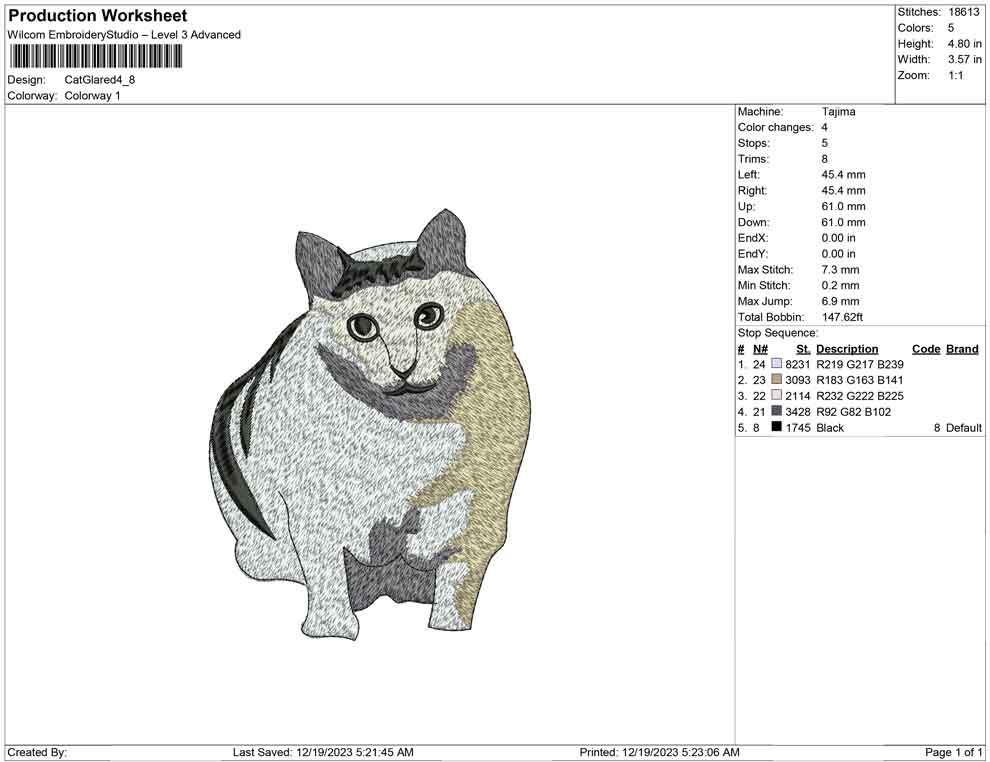Click the Code column header
This screenshot has height=762, width=990.
pos(926,348)
